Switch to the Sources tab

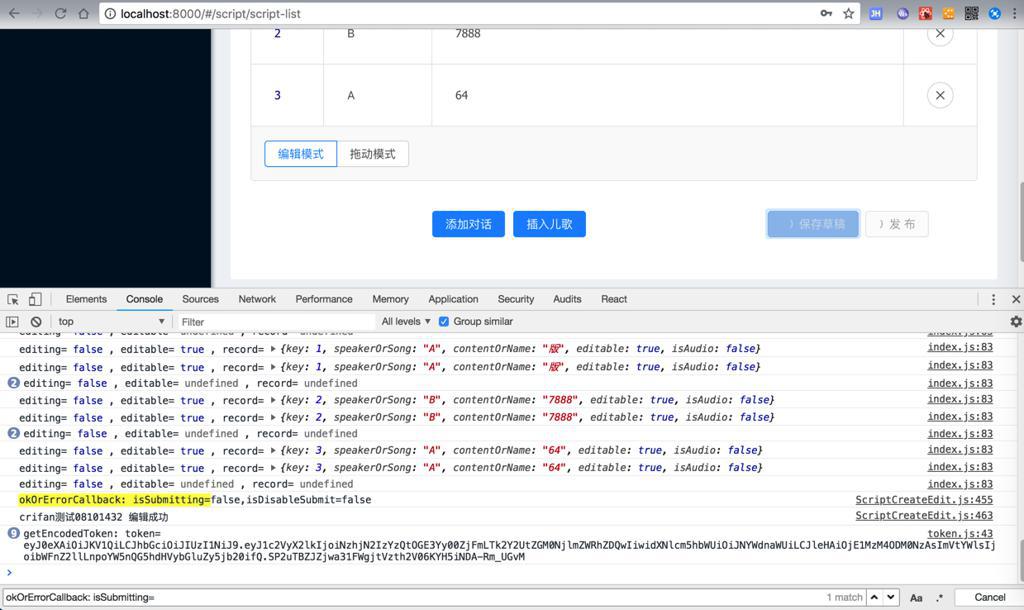(200, 299)
